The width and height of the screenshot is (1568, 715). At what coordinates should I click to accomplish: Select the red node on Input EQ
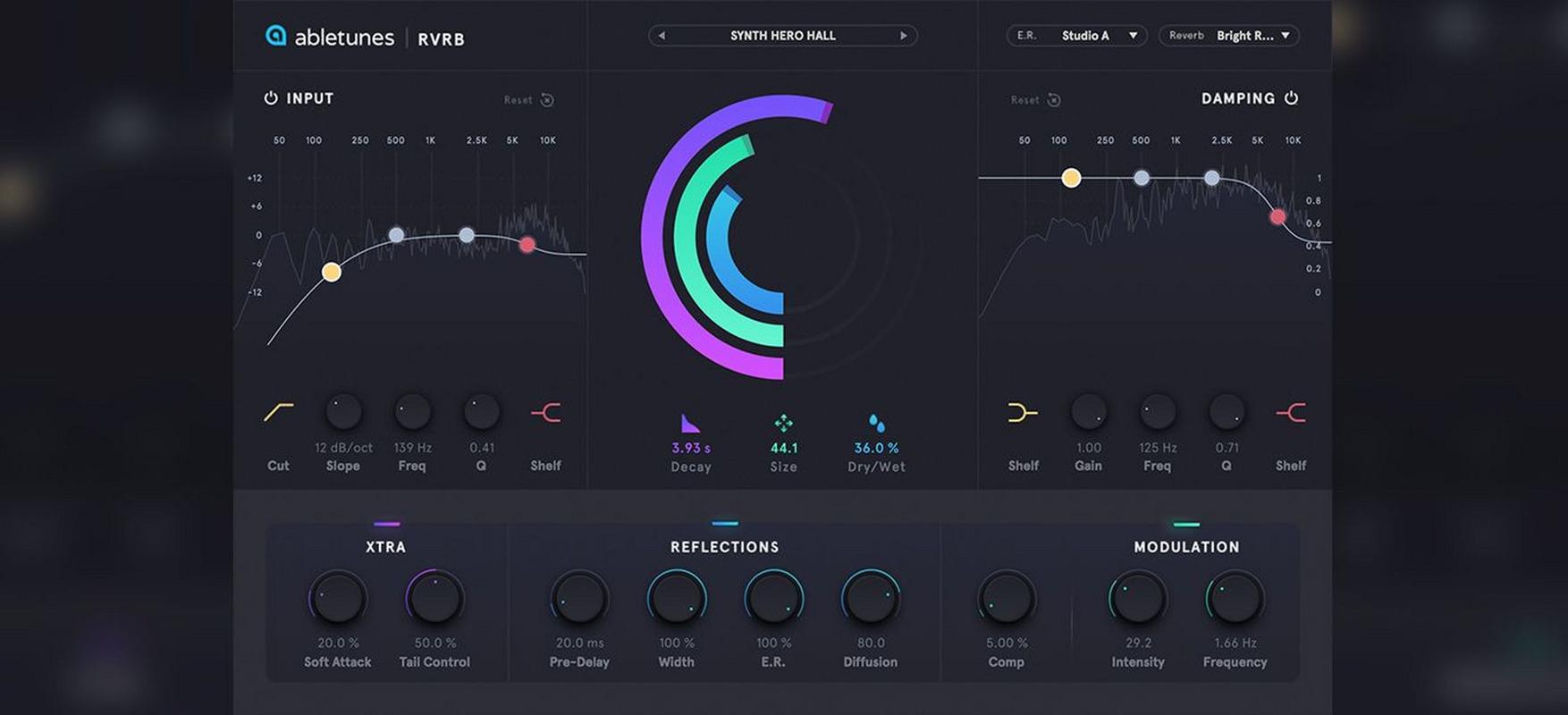[x=527, y=244]
